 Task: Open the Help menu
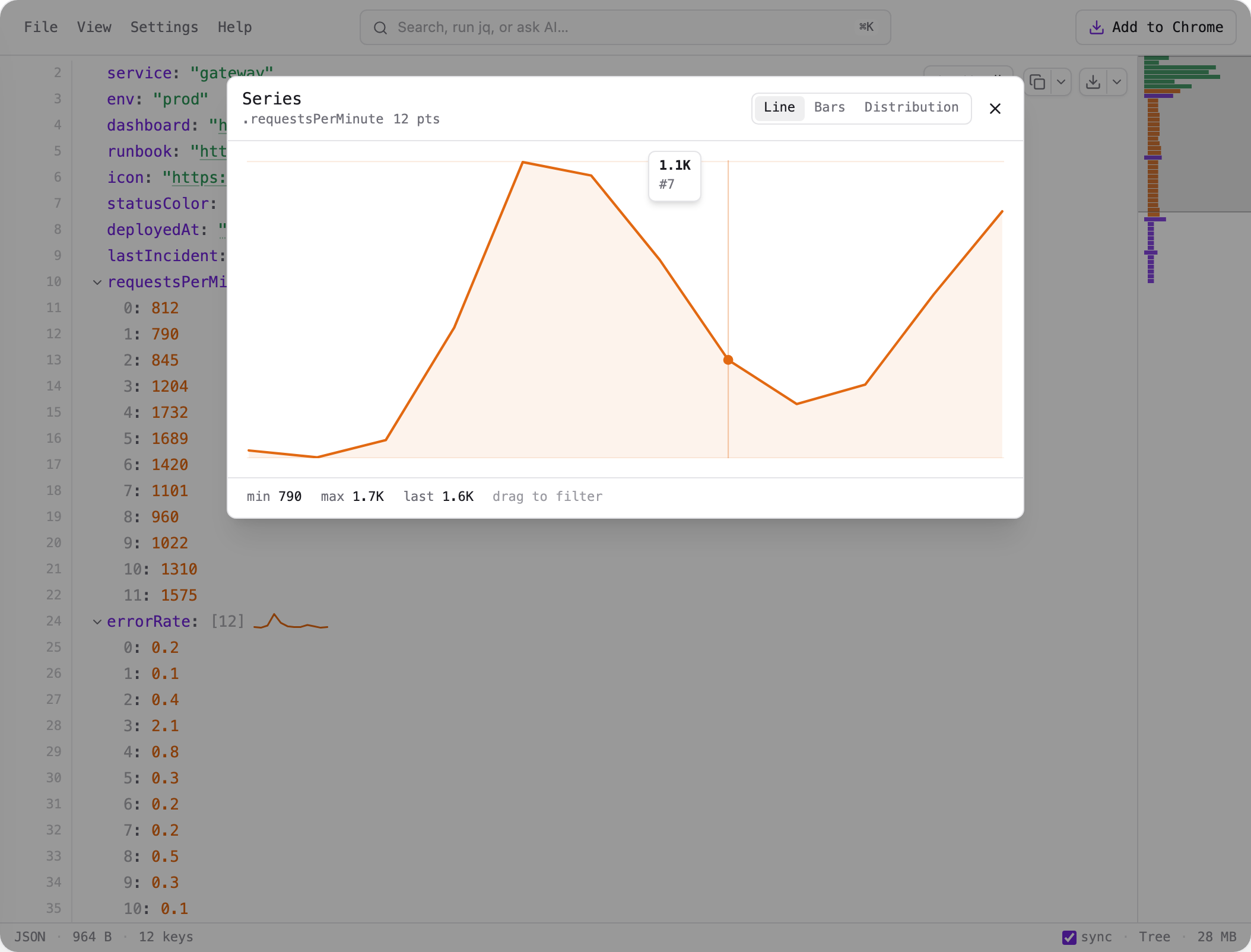tap(234, 27)
